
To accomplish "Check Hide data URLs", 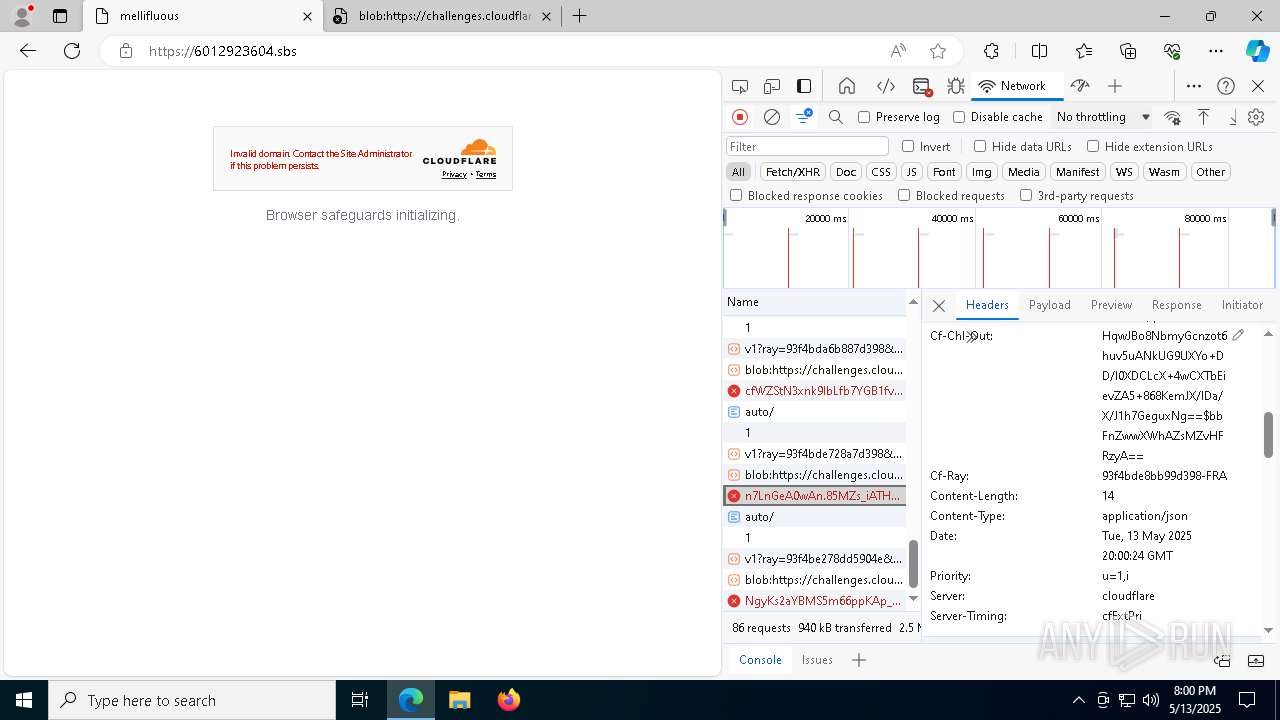I will [980, 146].
